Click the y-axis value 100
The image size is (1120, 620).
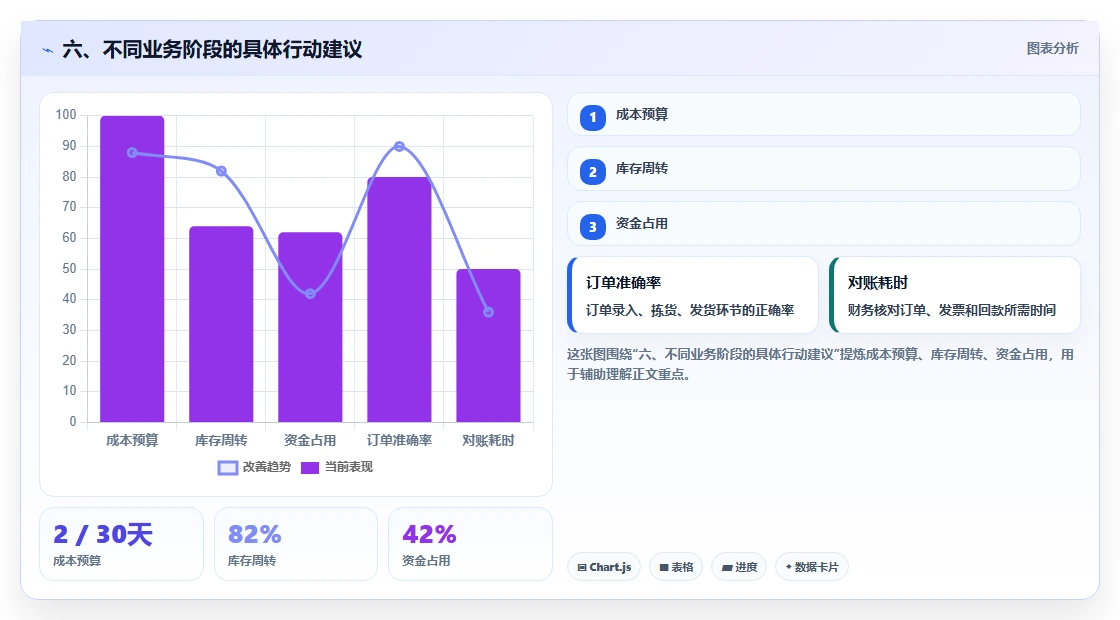66,115
